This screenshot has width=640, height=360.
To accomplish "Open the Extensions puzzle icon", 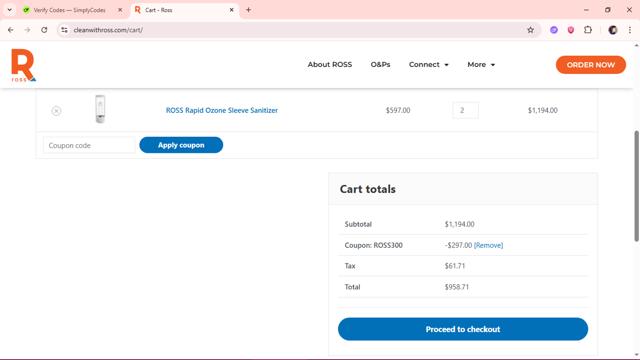I will [588, 30].
